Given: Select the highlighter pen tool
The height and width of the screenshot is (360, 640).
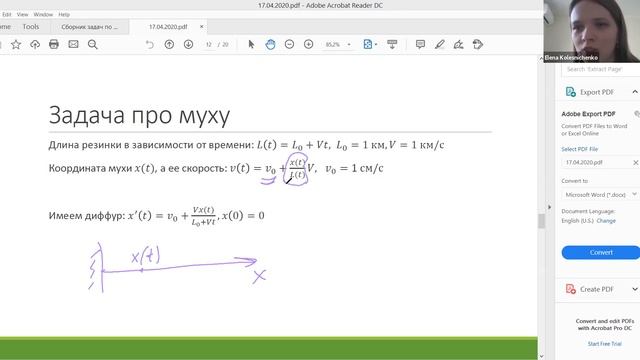Looking at the screenshot, I should point(439,44).
